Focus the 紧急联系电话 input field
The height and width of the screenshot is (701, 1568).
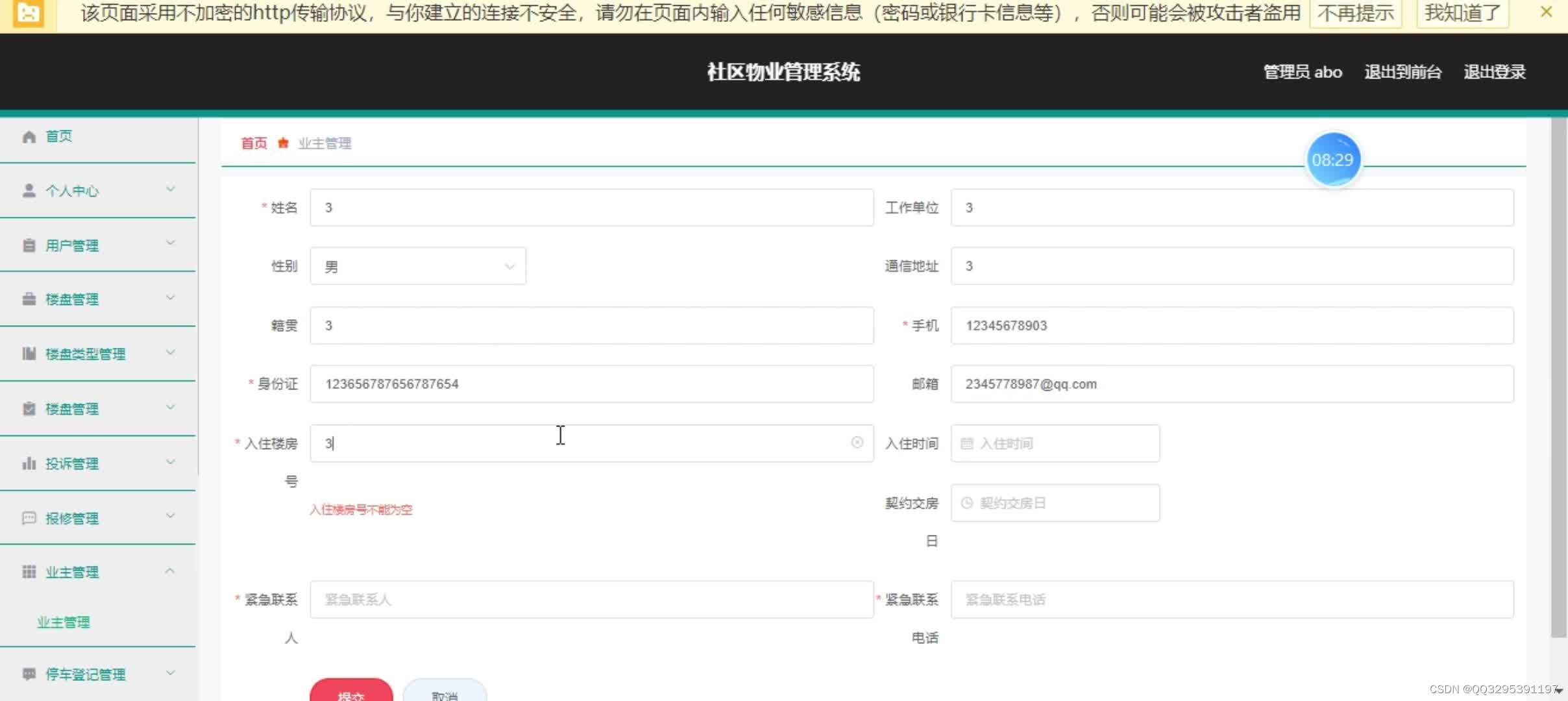tap(1232, 599)
